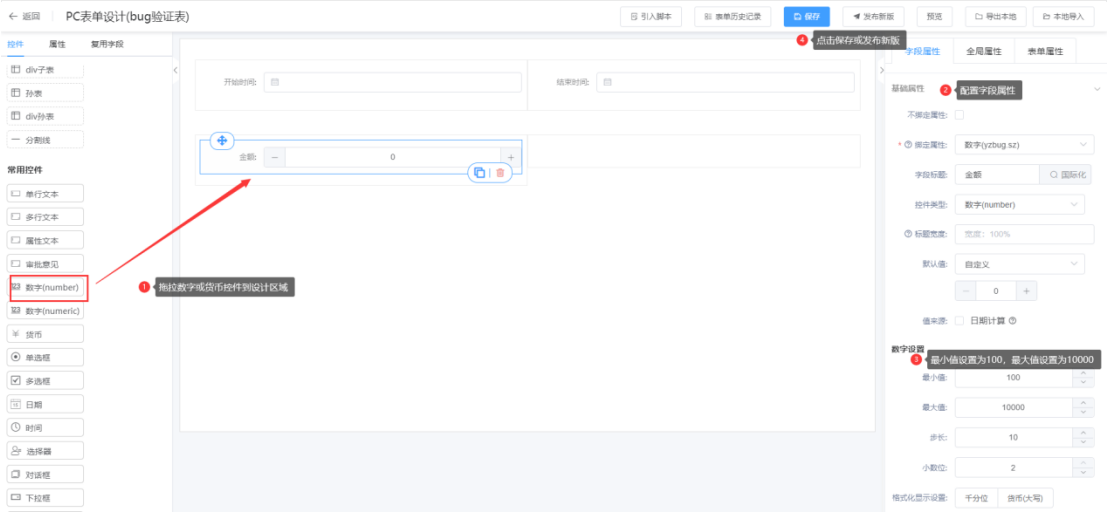Switch to the 属性 tab
The width and height of the screenshot is (1117, 512).
point(57,44)
